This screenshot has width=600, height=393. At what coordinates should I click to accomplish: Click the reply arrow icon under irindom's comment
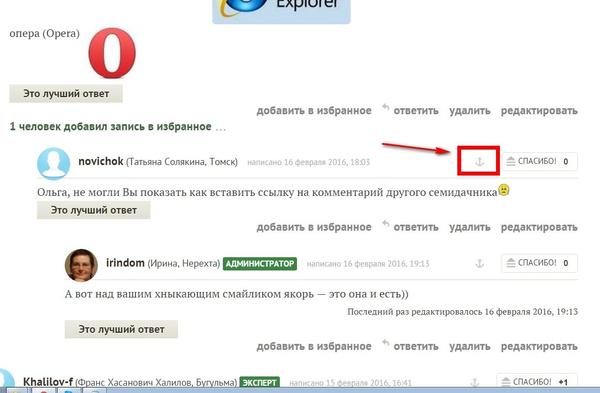pyautogui.click(x=386, y=343)
